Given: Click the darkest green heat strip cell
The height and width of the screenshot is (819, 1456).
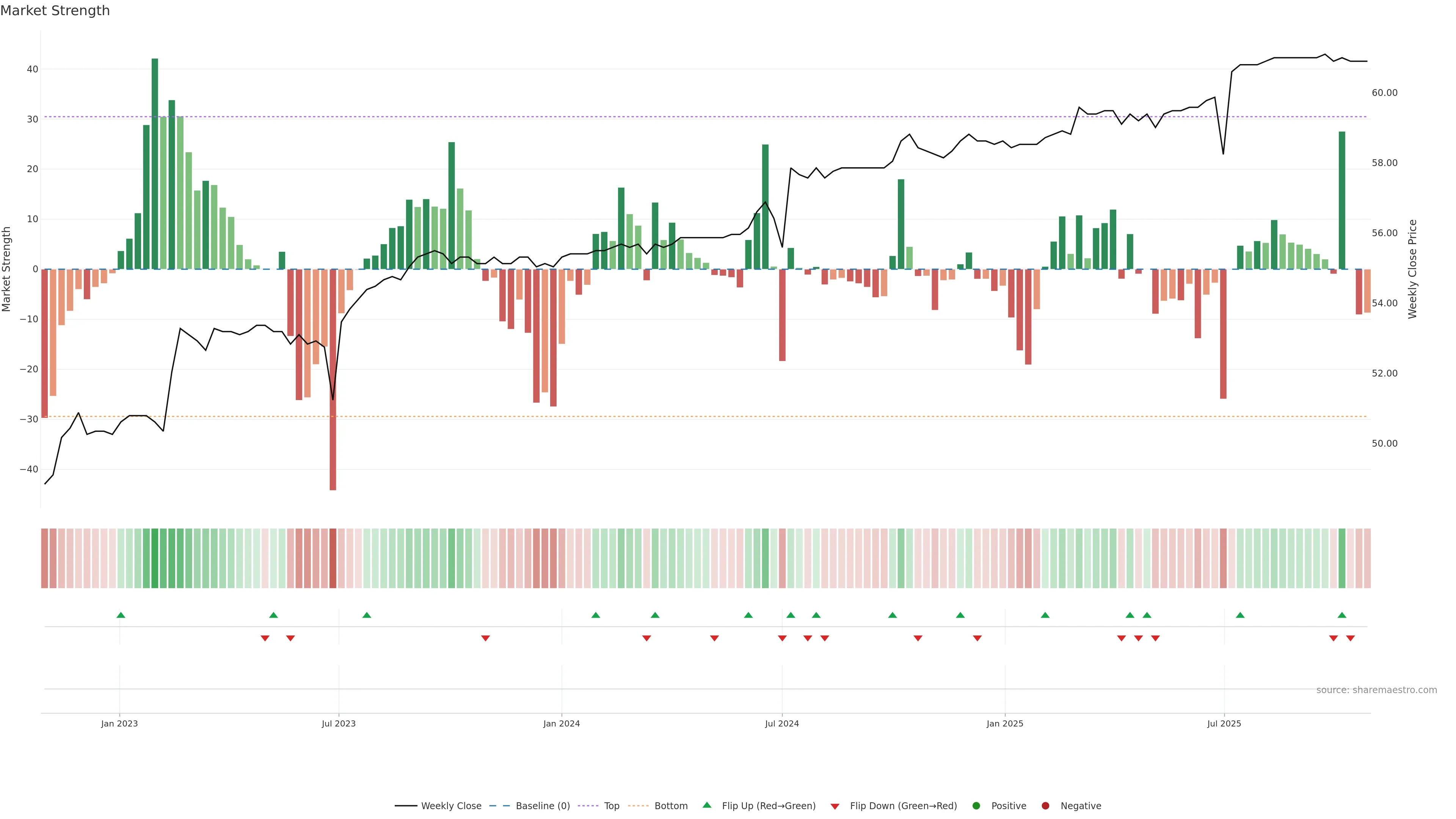Looking at the screenshot, I should [x=155, y=558].
